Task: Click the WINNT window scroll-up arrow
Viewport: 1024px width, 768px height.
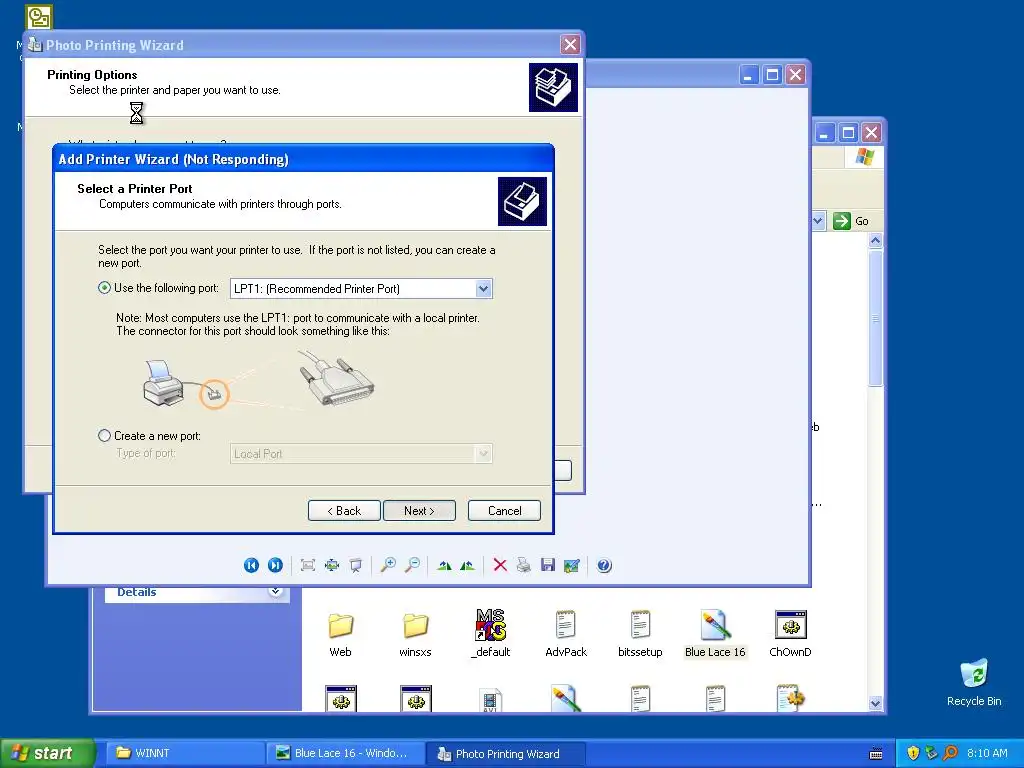Action: tap(876, 240)
